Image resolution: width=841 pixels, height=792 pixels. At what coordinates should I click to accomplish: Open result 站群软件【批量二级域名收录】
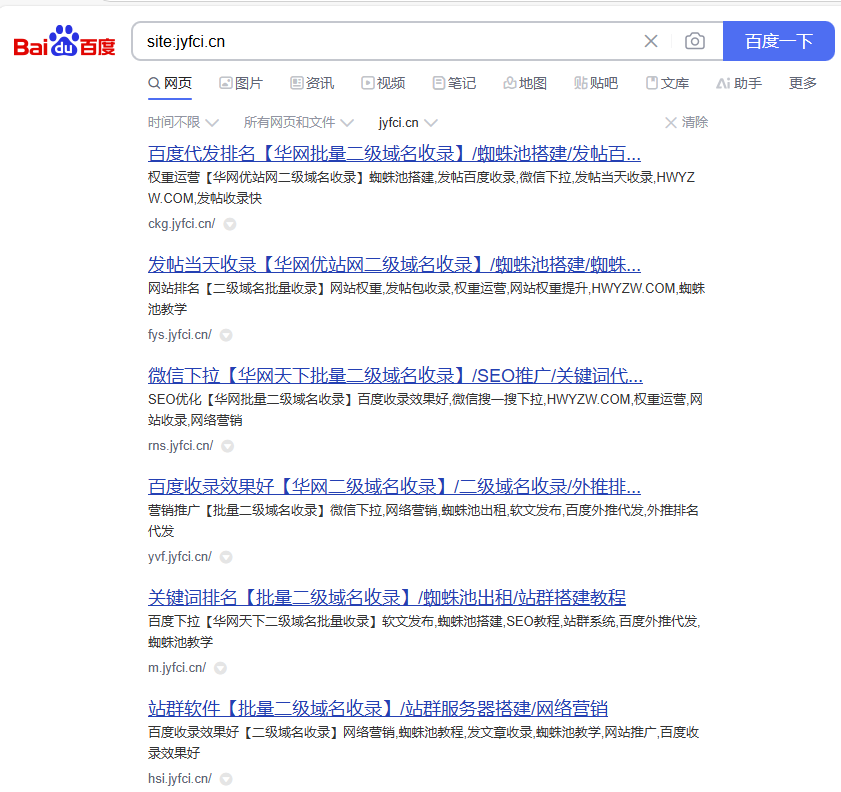pos(378,709)
